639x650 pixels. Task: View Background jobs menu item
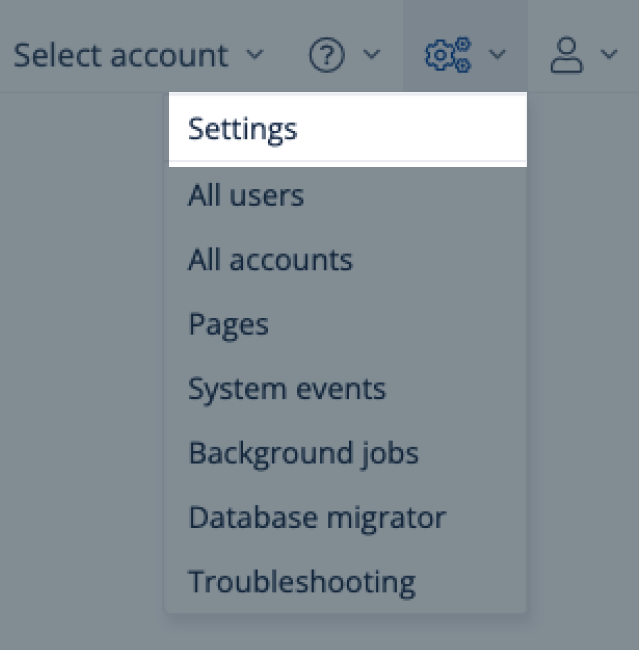click(303, 453)
